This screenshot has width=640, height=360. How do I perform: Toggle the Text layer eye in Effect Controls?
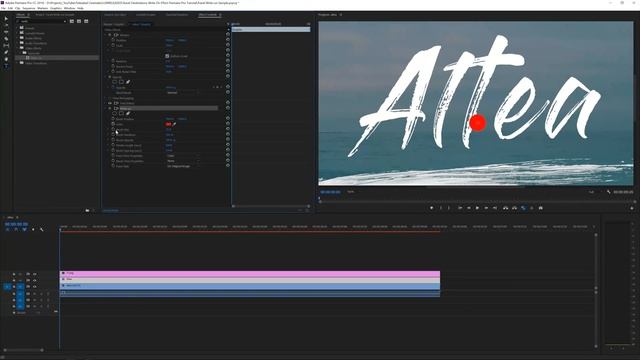coord(110,103)
